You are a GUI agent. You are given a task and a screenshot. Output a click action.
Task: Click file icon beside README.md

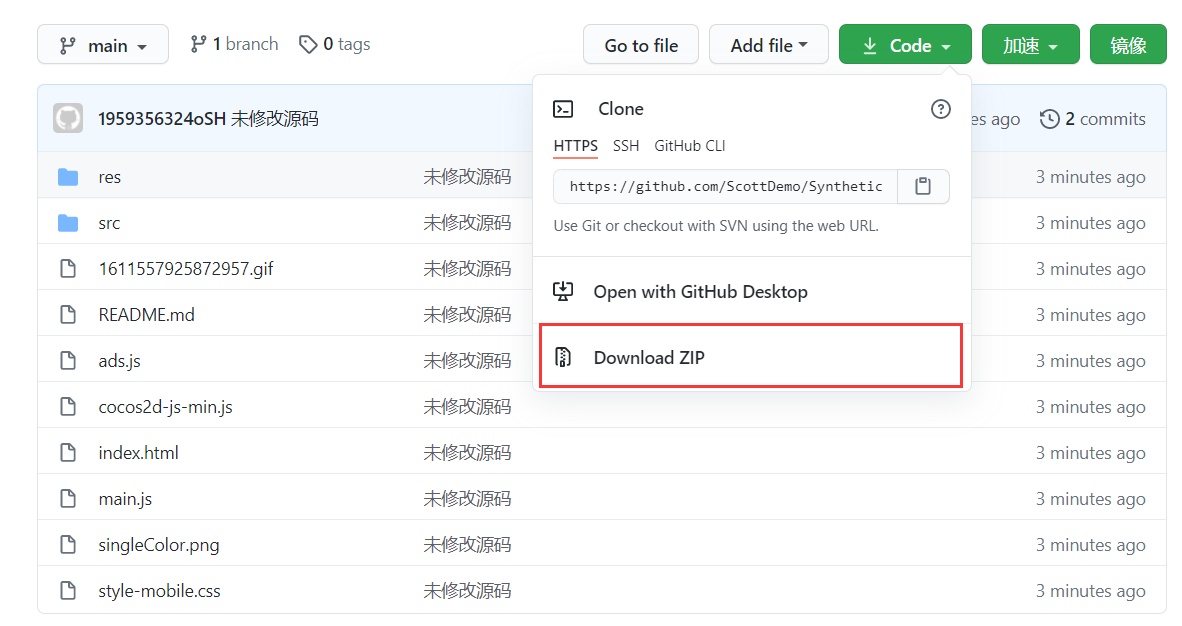tap(68, 315)
